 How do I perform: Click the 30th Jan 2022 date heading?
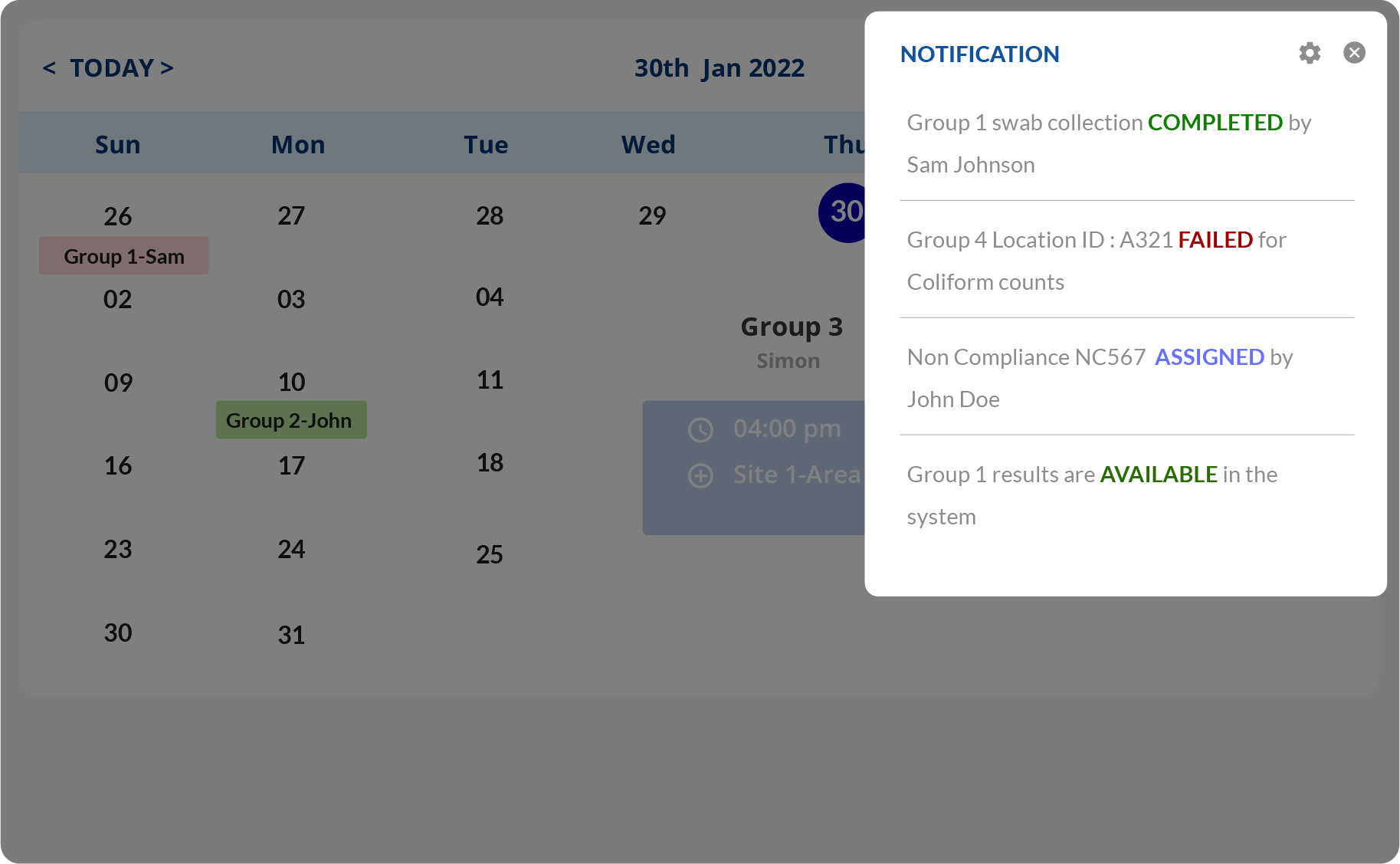(719, 68)
